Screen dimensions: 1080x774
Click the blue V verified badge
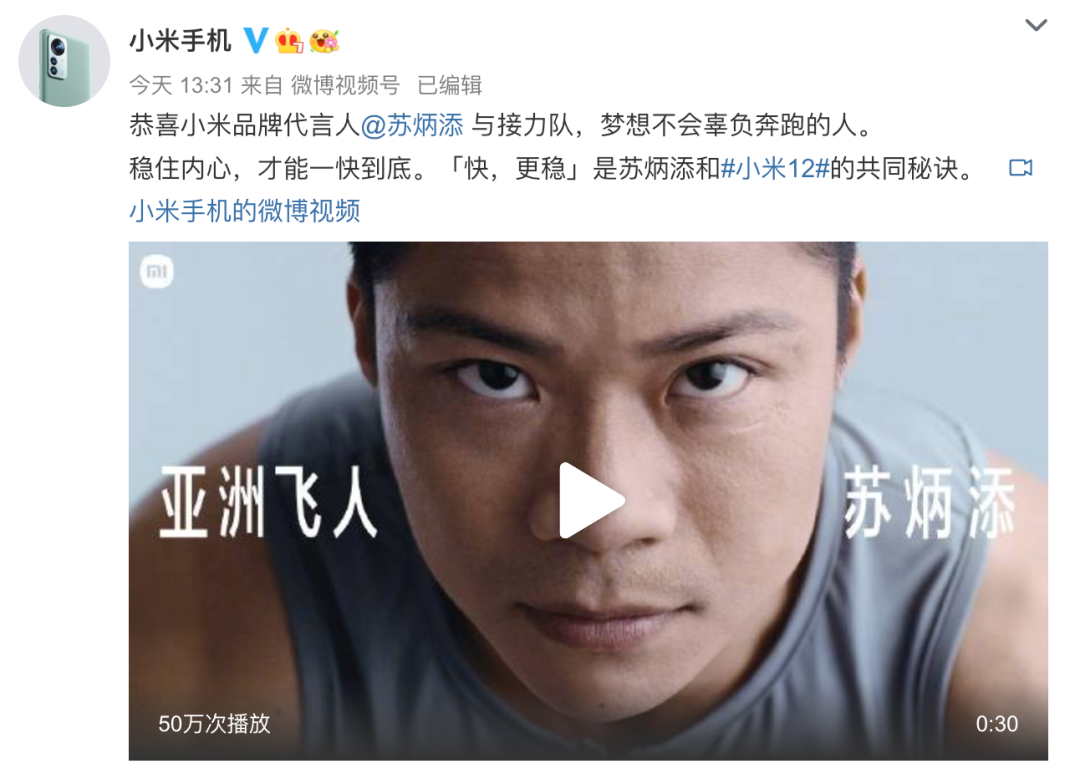pyautogui.click(x=256, y=41)
